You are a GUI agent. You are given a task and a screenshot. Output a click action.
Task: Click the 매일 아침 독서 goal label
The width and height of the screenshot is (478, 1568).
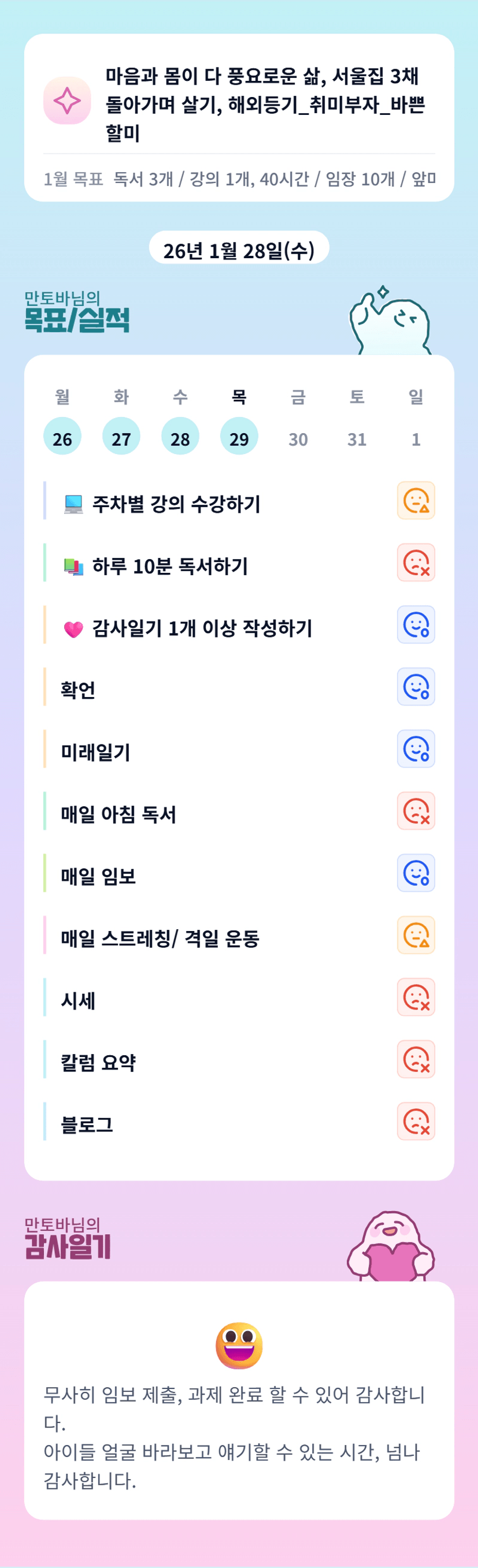(118, 814)
